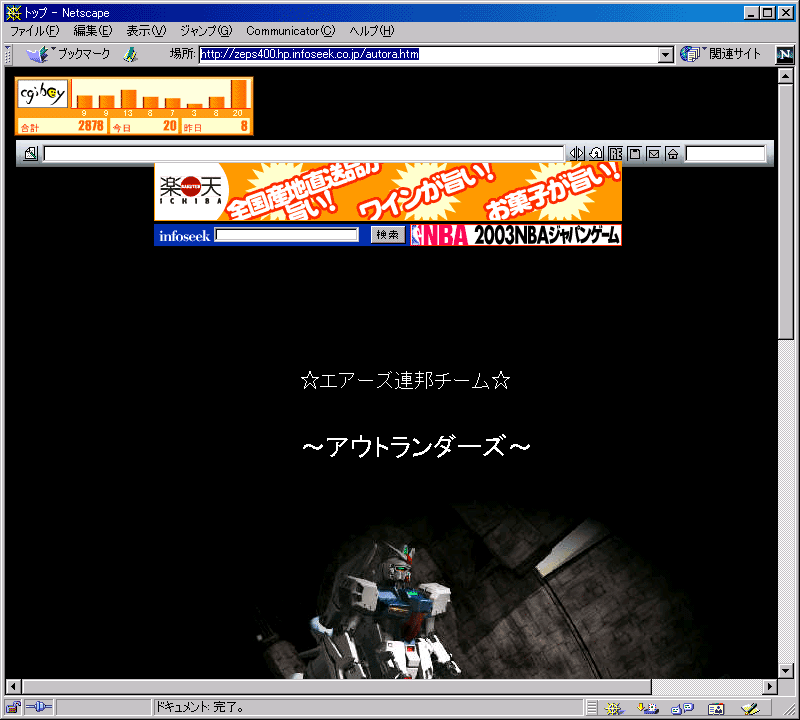Click the cgiboy counter logo
Viewport: 800px width, 720px height.
[x=43, y=93]
